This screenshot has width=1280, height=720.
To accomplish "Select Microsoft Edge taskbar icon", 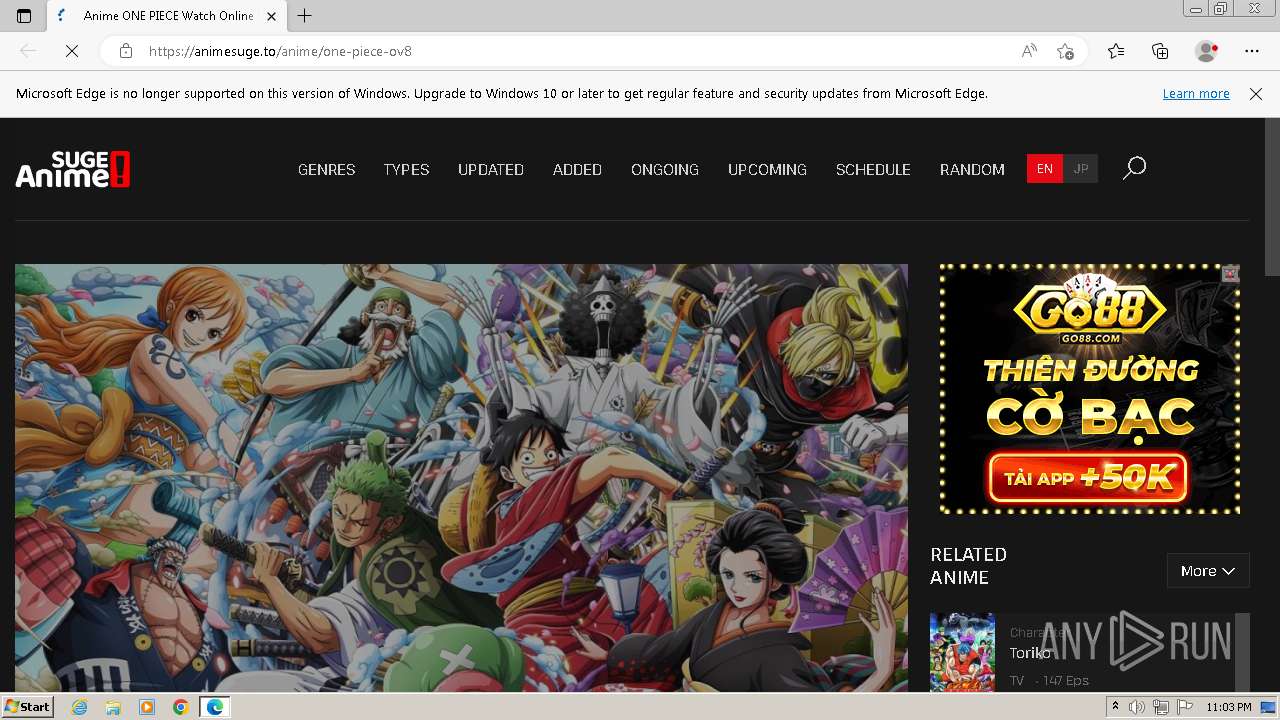I will (214, 707).
